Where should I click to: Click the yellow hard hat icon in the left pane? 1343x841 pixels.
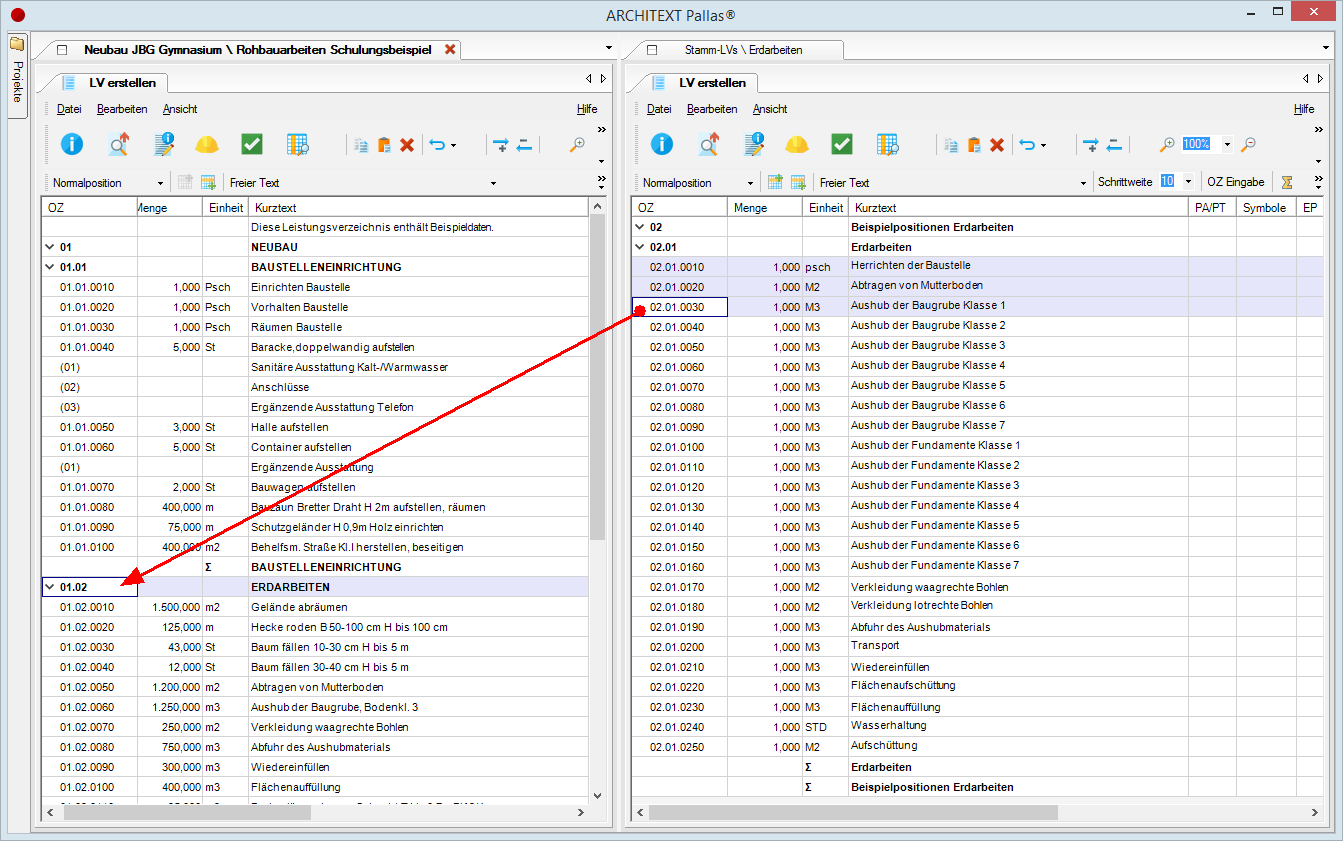tap(207, 144)
